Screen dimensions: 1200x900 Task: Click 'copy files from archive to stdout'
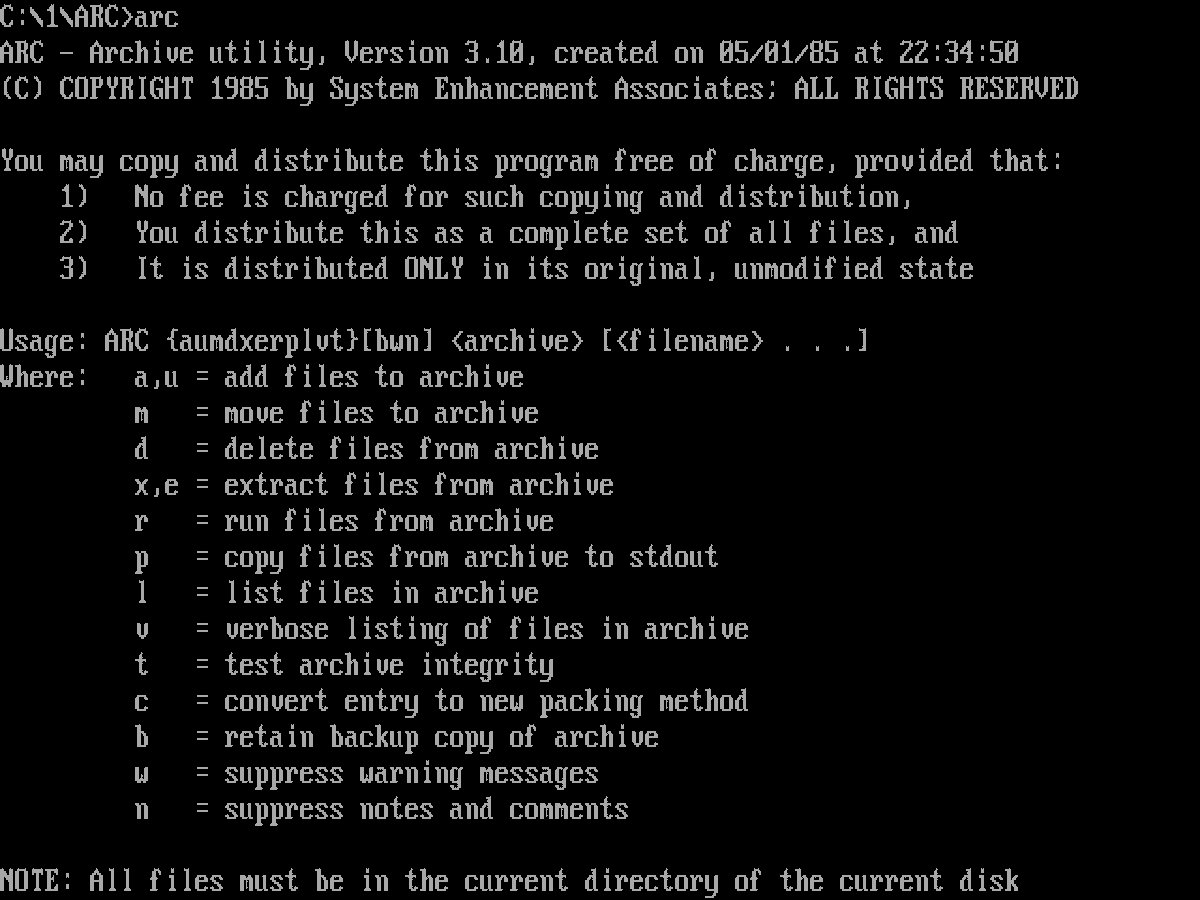coord(426,557)
